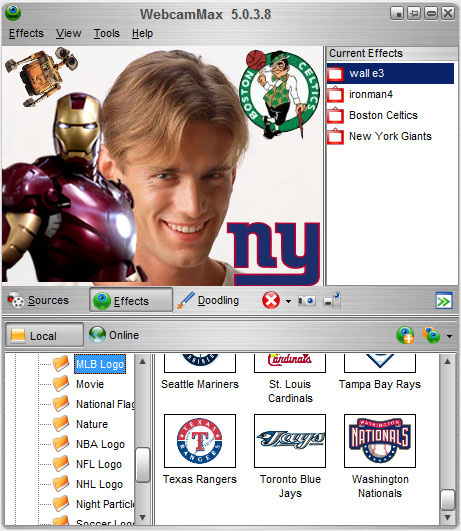The width and height of the screenshot is (461, 531).
Task: Click effects gallery scrollbar up arrow
Action: coord(447,361)
